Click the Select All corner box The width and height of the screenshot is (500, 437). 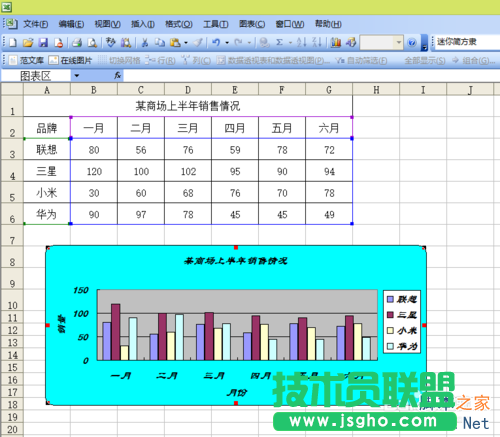tap(12, 89)
